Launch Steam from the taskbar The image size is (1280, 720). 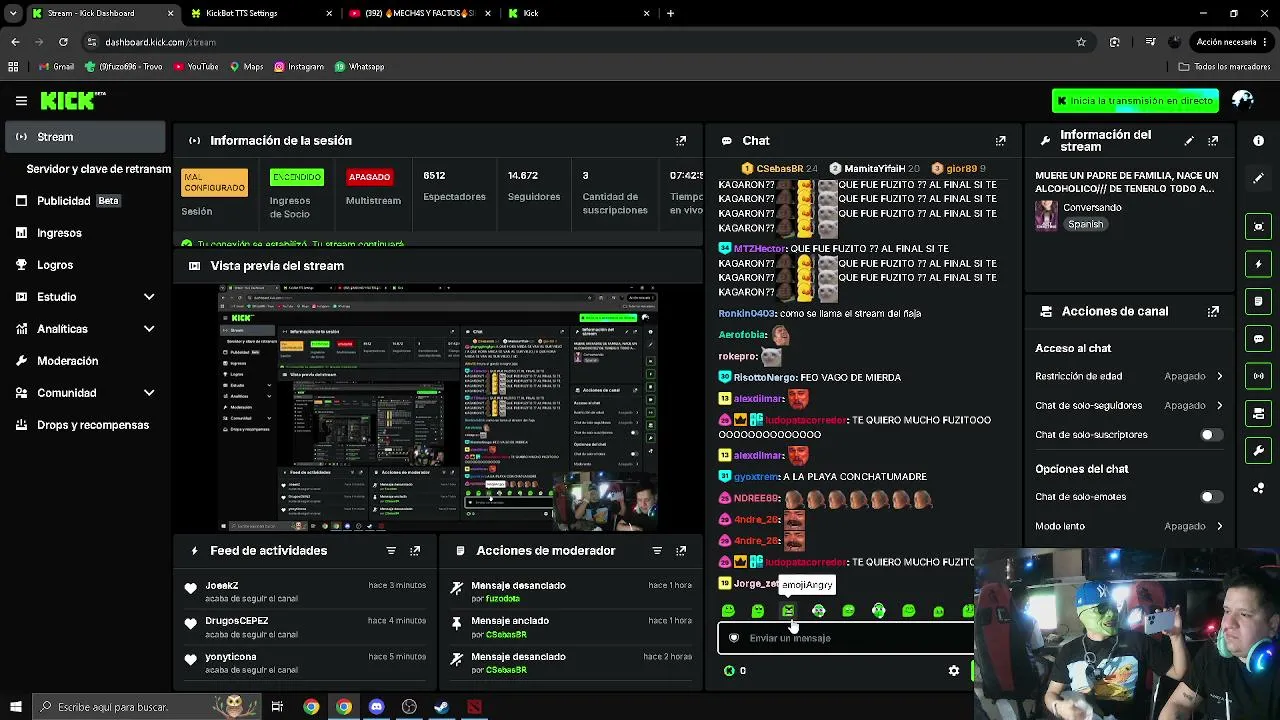[x=441, y=707]
